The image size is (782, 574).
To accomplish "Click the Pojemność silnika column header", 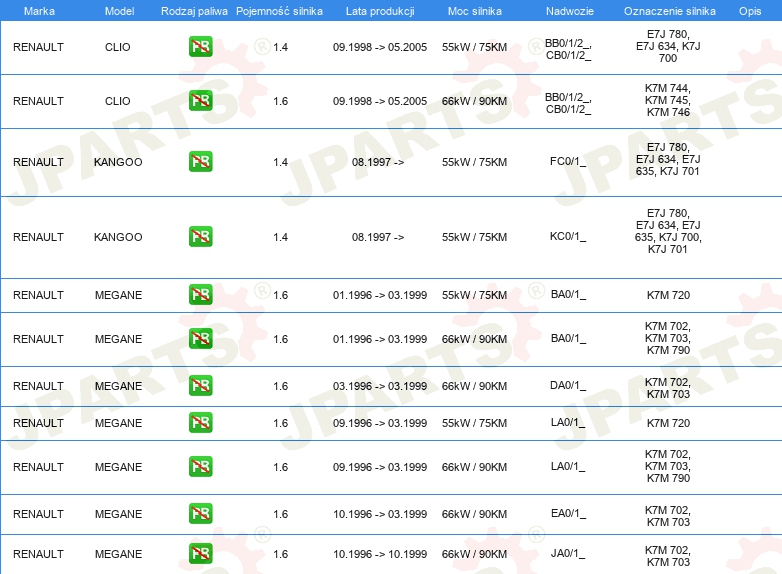I will click(279, 11).
